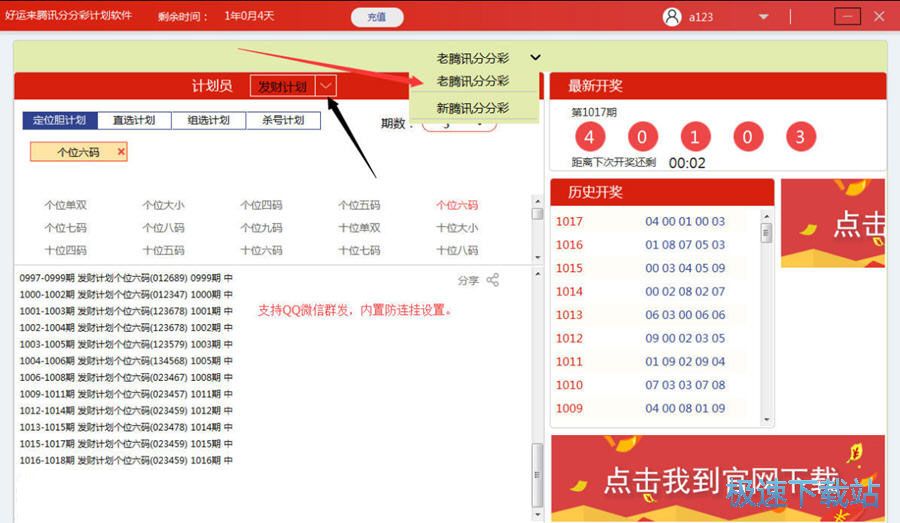Choose the 个位四码 plan option

coord(261,205)
